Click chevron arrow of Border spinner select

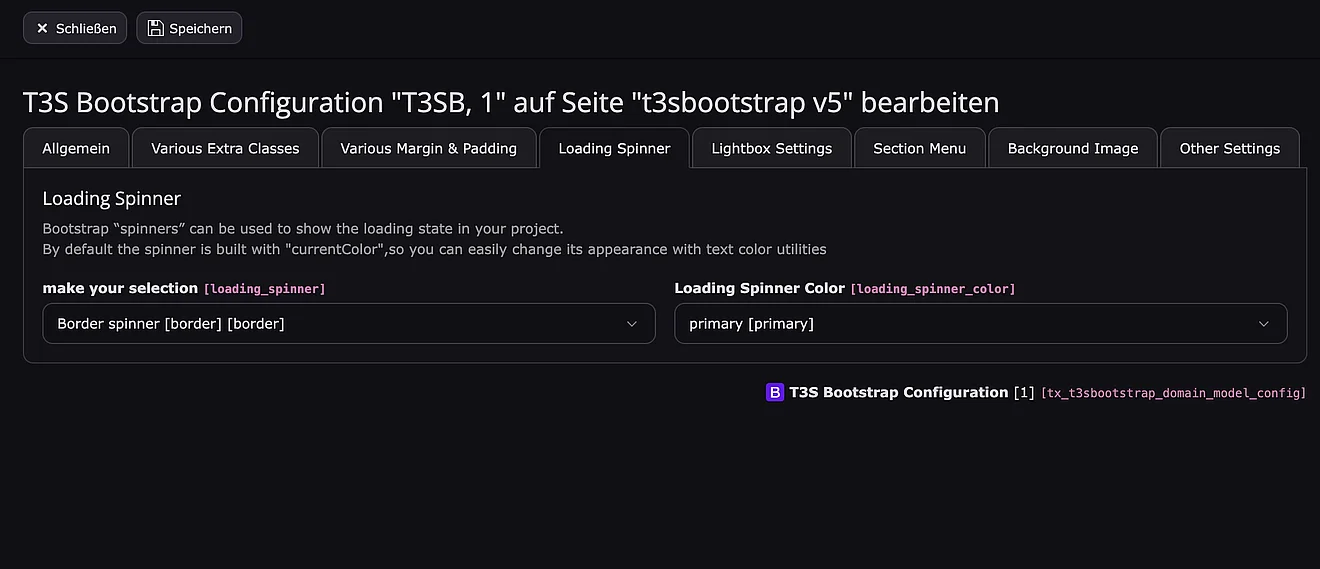tap(631, 324)
